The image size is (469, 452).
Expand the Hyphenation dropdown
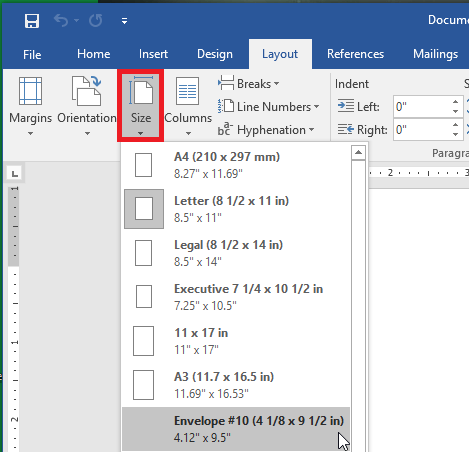click(266, 130)
